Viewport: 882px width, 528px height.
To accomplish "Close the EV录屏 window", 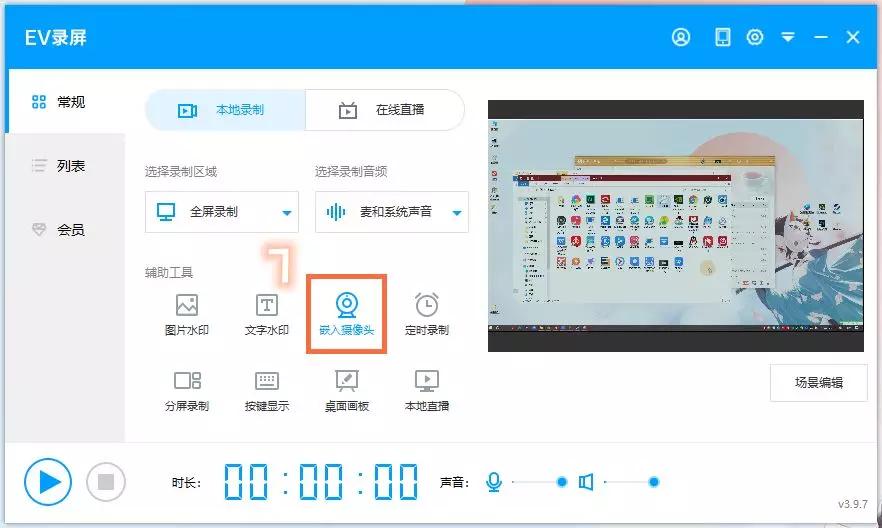I will coord(853,37).
